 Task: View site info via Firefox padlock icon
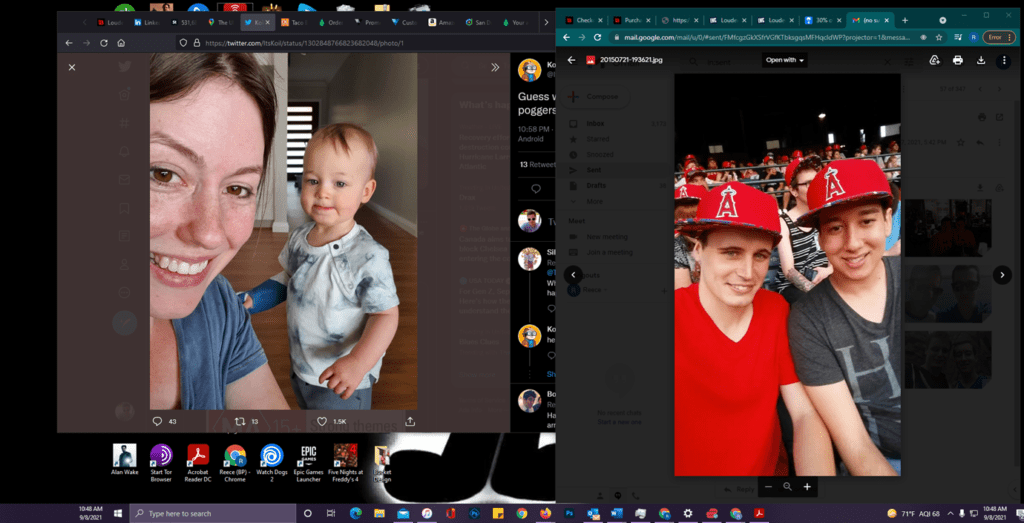[196, 43]
